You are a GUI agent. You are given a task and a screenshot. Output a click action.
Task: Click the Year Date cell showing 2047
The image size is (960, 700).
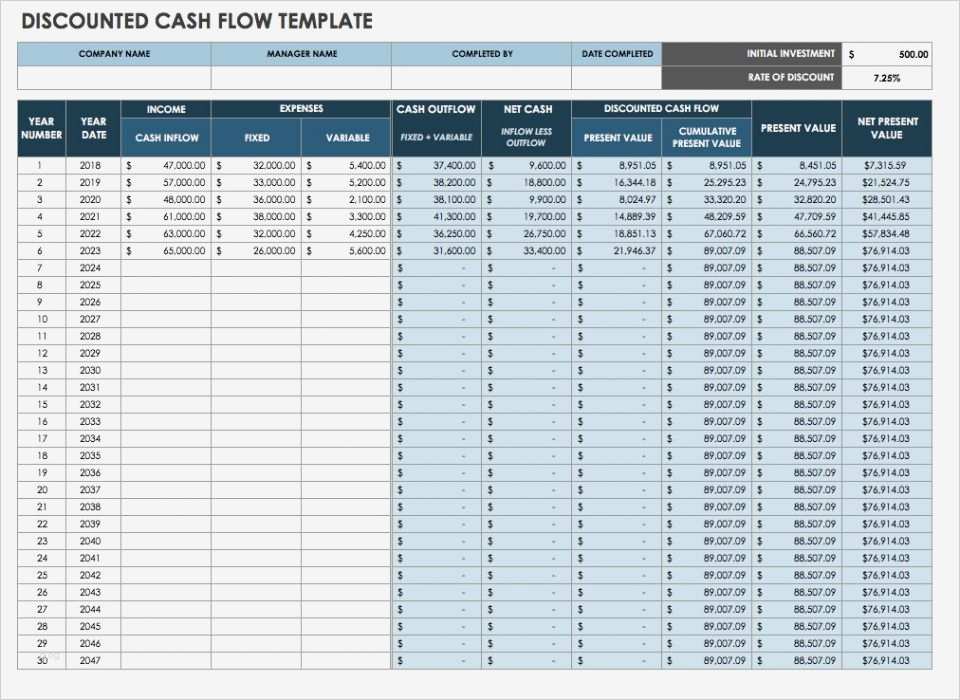93,660
